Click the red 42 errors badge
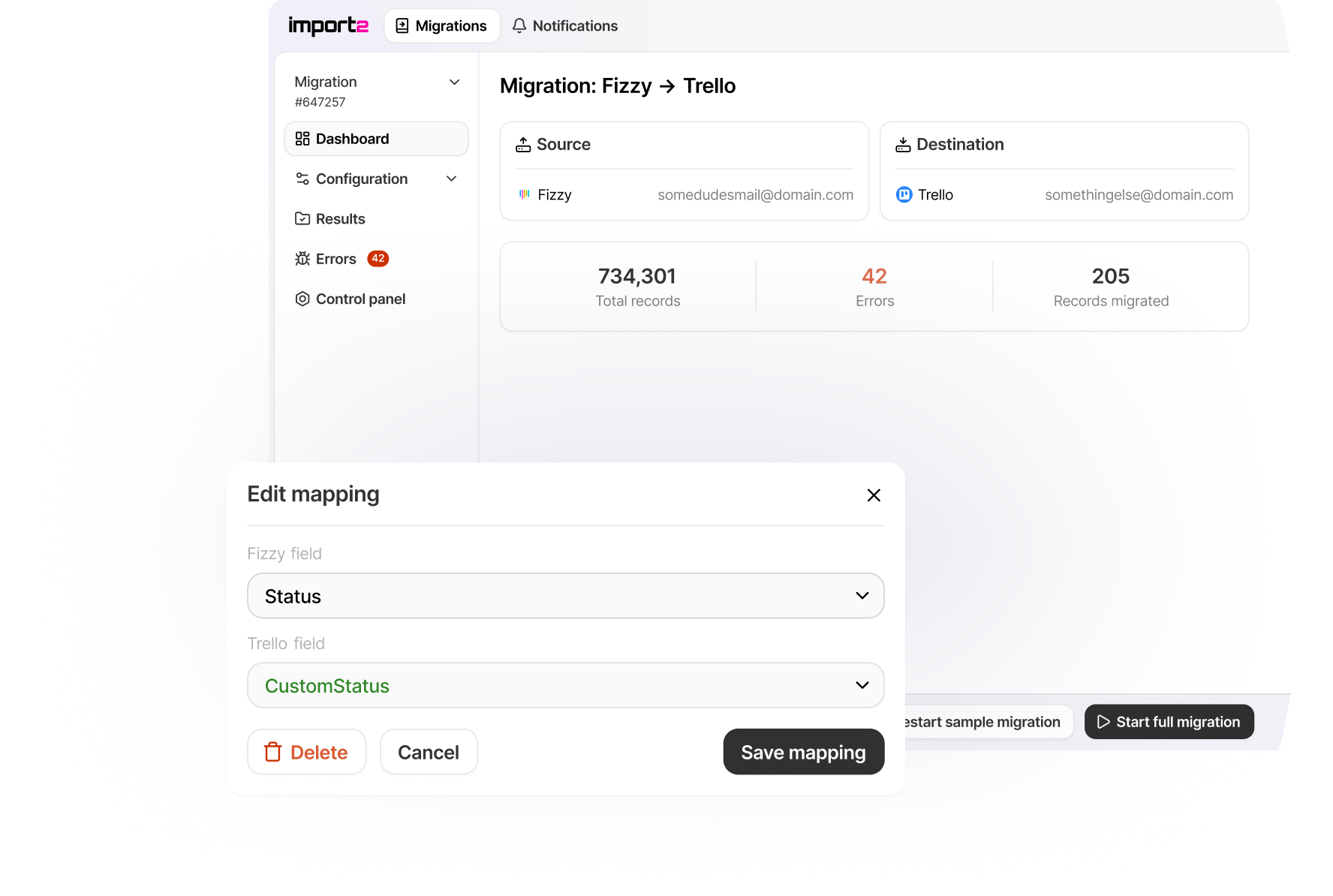This screenshot has height=896, width=1333. click(378, 259)
